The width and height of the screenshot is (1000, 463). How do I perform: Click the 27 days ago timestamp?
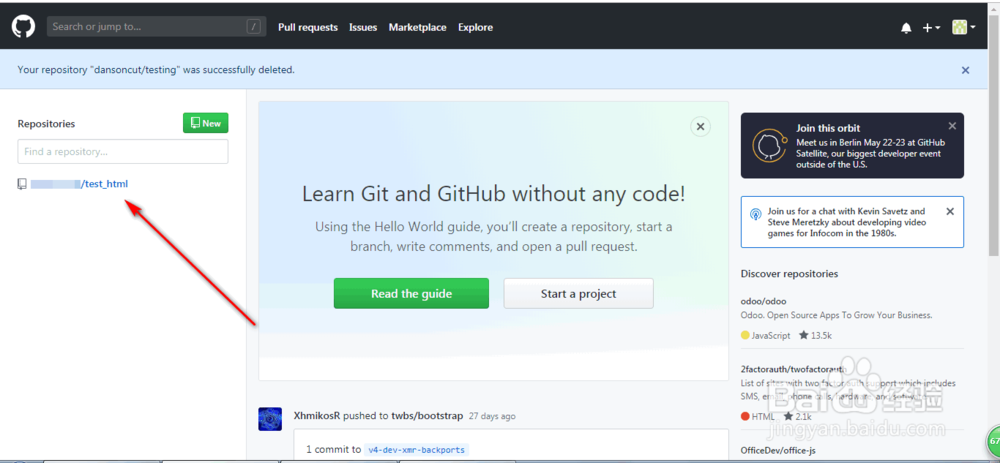[492, 416]
